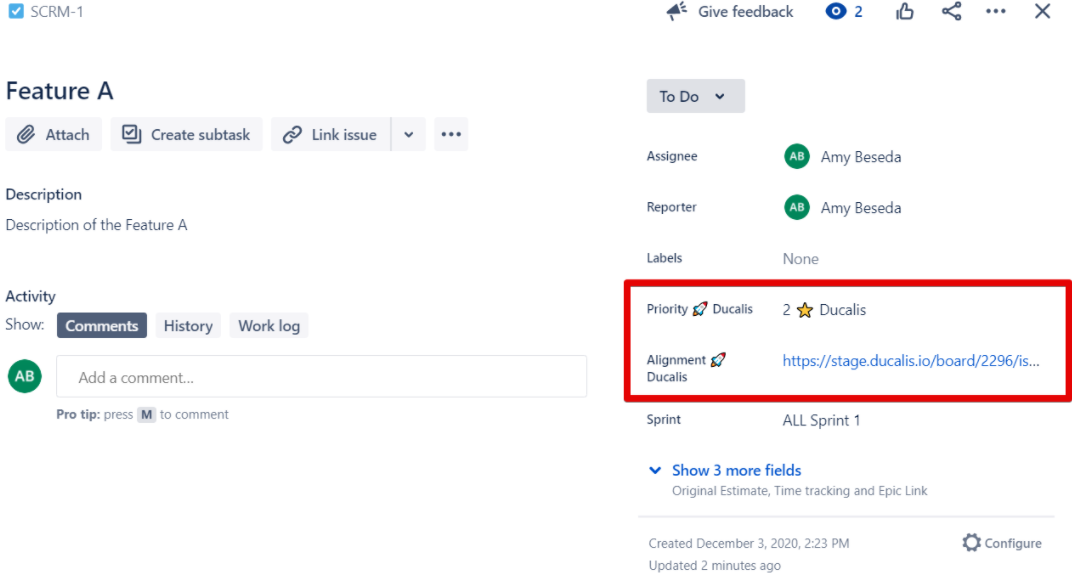The width and height of the screenshot is (1072, 578).
Task: Toggle the watch issue eye icon
Action: click(x=836, y=12)
